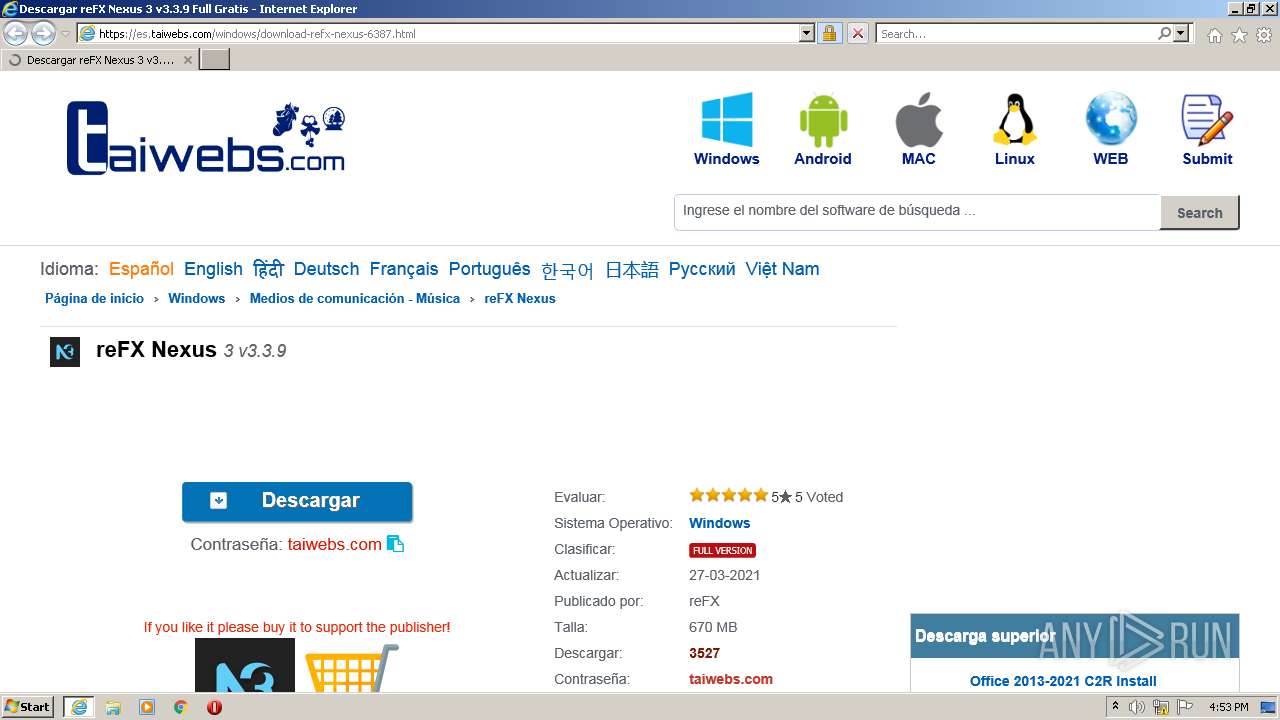Open the Linux penguin category icon

pyautogui.click(x=1015, y=120)
